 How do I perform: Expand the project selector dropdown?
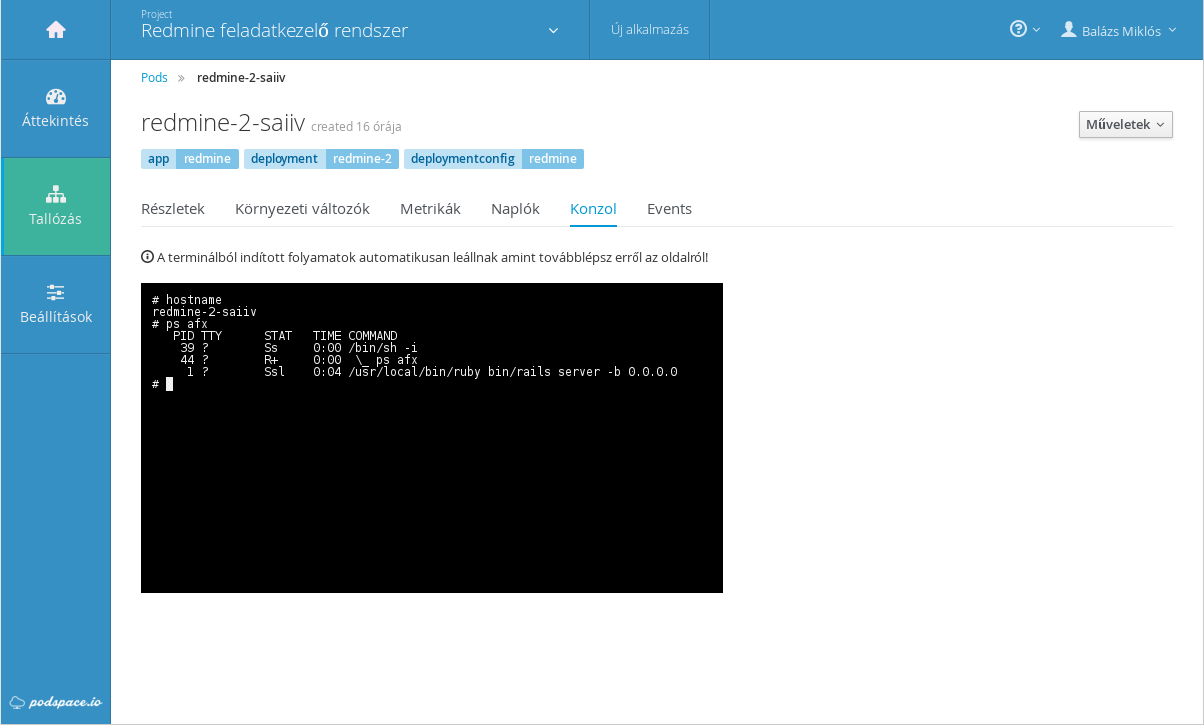coord(554,30)
